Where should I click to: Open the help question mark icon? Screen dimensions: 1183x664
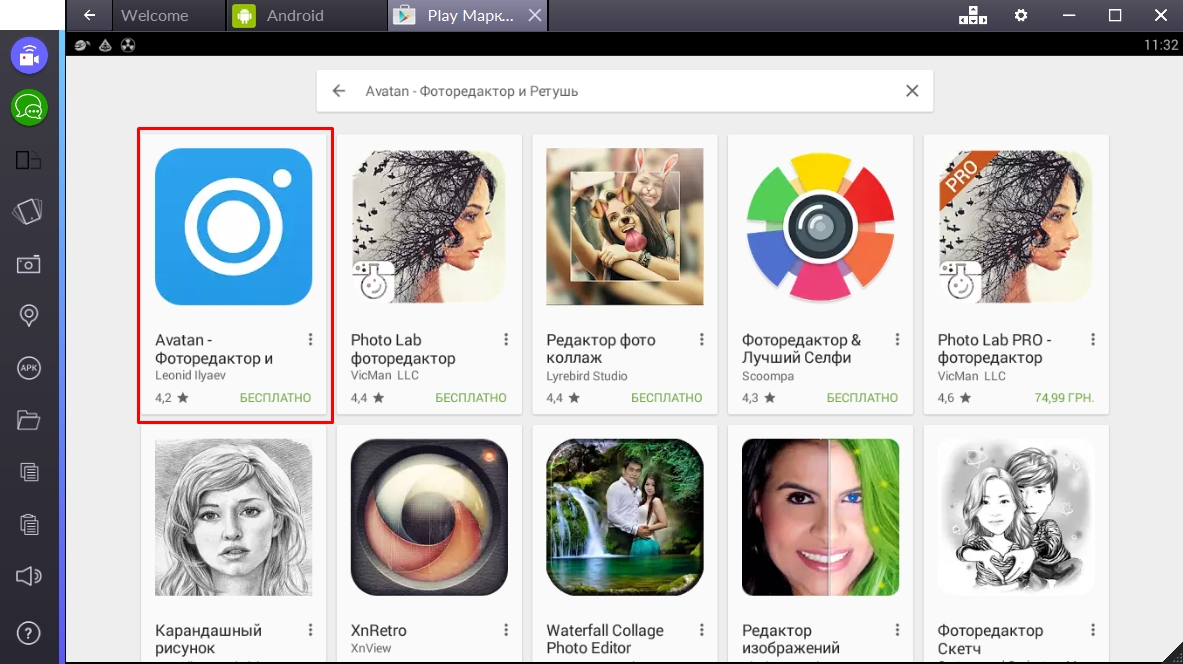pos(29,632)
